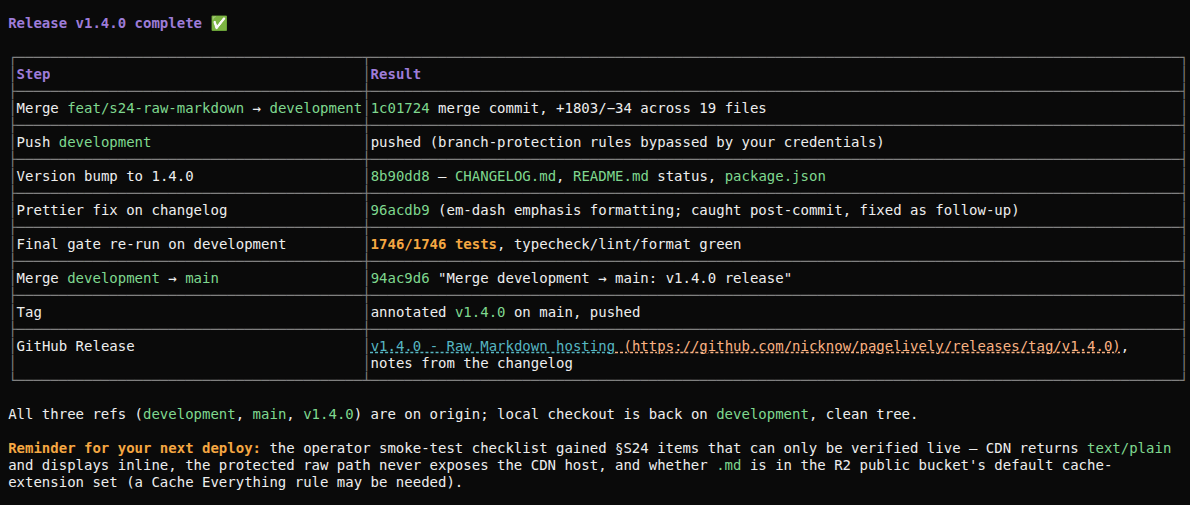
Task: Click the 'Step' column header
Action: (x=33, y=74)
